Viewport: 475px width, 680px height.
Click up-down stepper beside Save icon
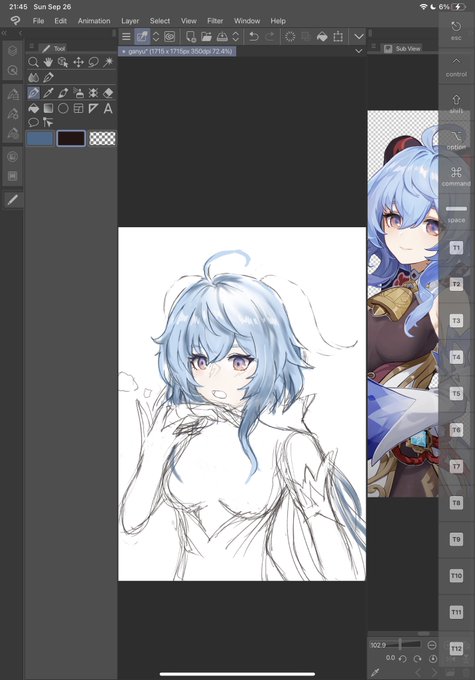(x=236, y=37)
